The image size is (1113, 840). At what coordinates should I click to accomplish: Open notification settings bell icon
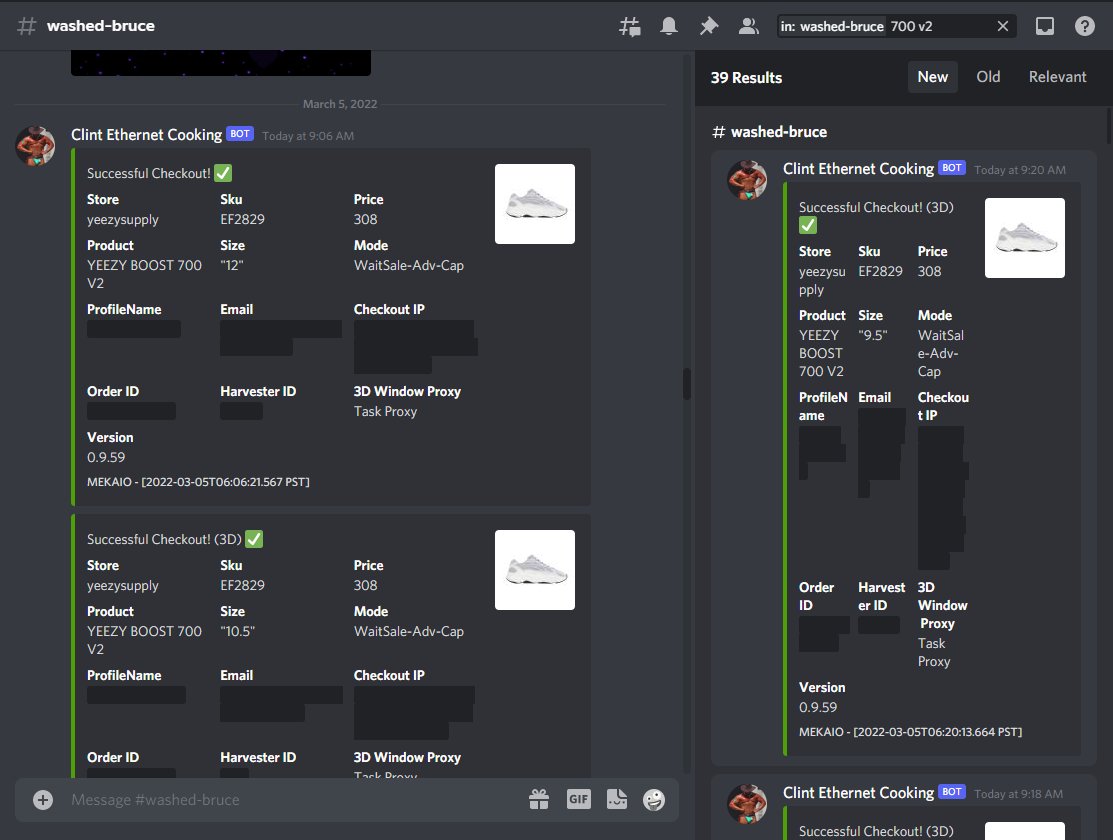tap(669, 26)
